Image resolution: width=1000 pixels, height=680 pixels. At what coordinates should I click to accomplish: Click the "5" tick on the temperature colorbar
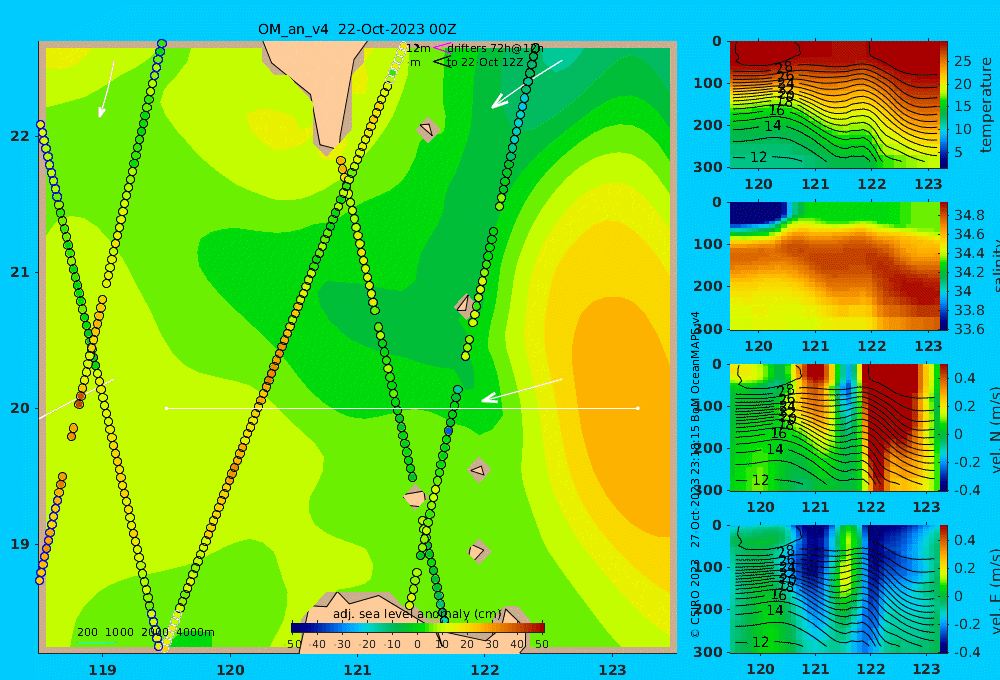click(x=958, y=152)
